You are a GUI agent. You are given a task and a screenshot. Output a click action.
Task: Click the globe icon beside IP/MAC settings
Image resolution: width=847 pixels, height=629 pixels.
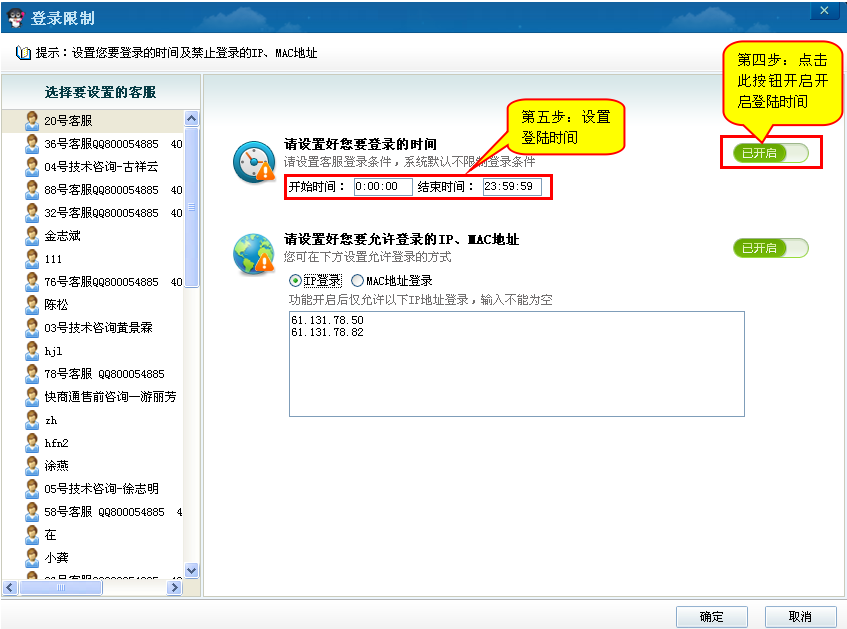pos(253,253)
